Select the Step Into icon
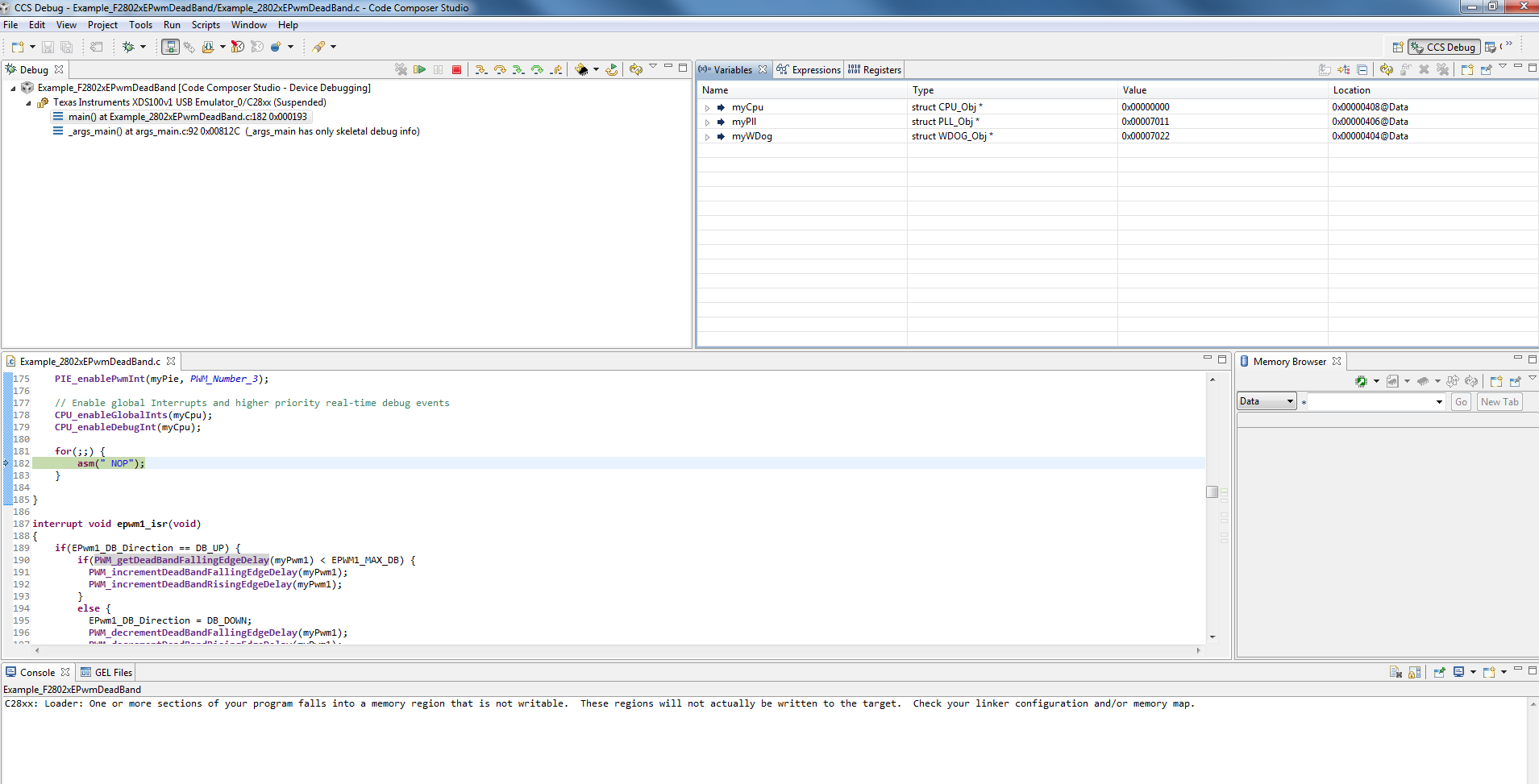Screen dimensions: 1539x784 coord(482,69)
